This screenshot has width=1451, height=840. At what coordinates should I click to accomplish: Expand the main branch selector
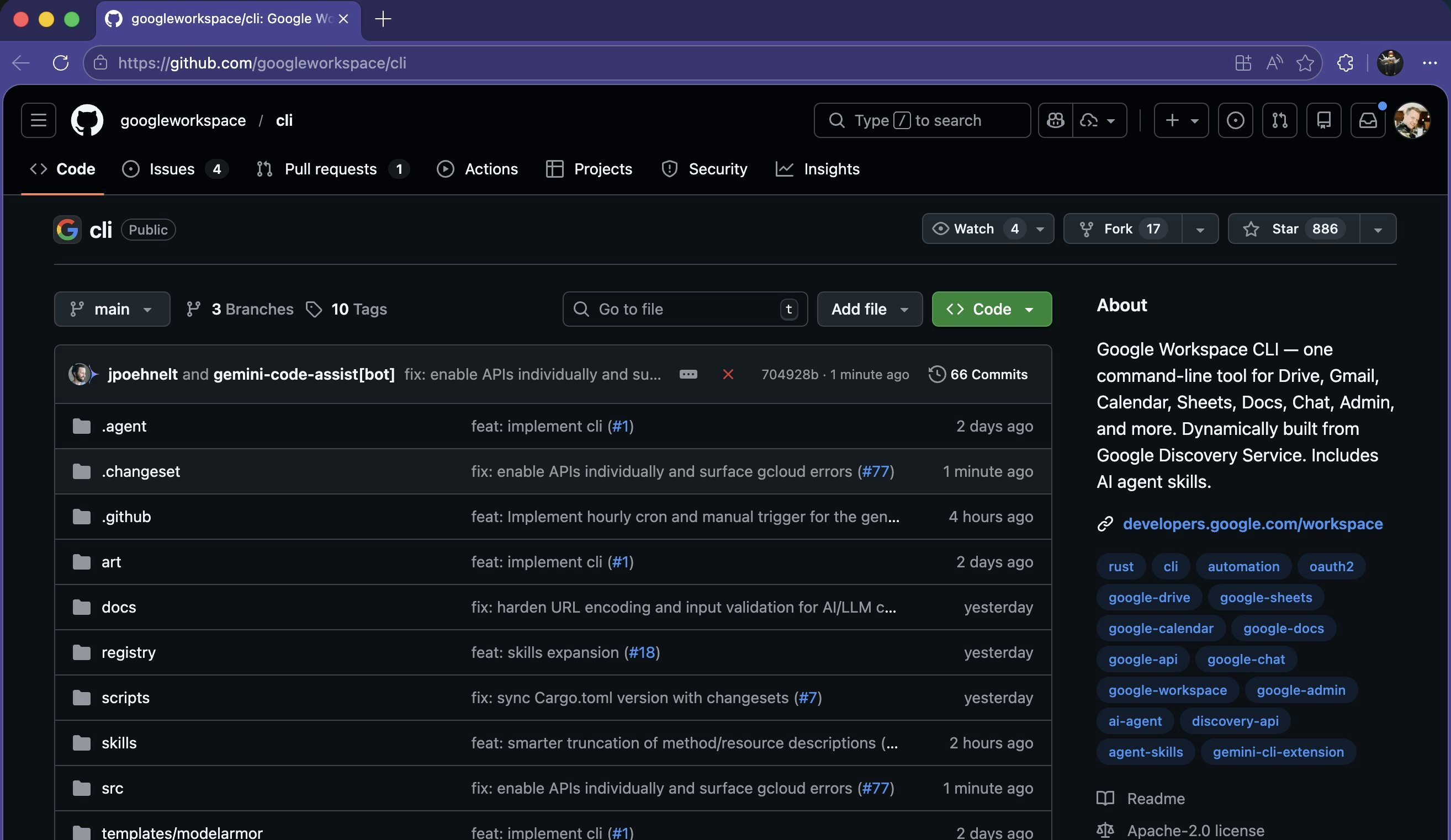pos(112,309)
